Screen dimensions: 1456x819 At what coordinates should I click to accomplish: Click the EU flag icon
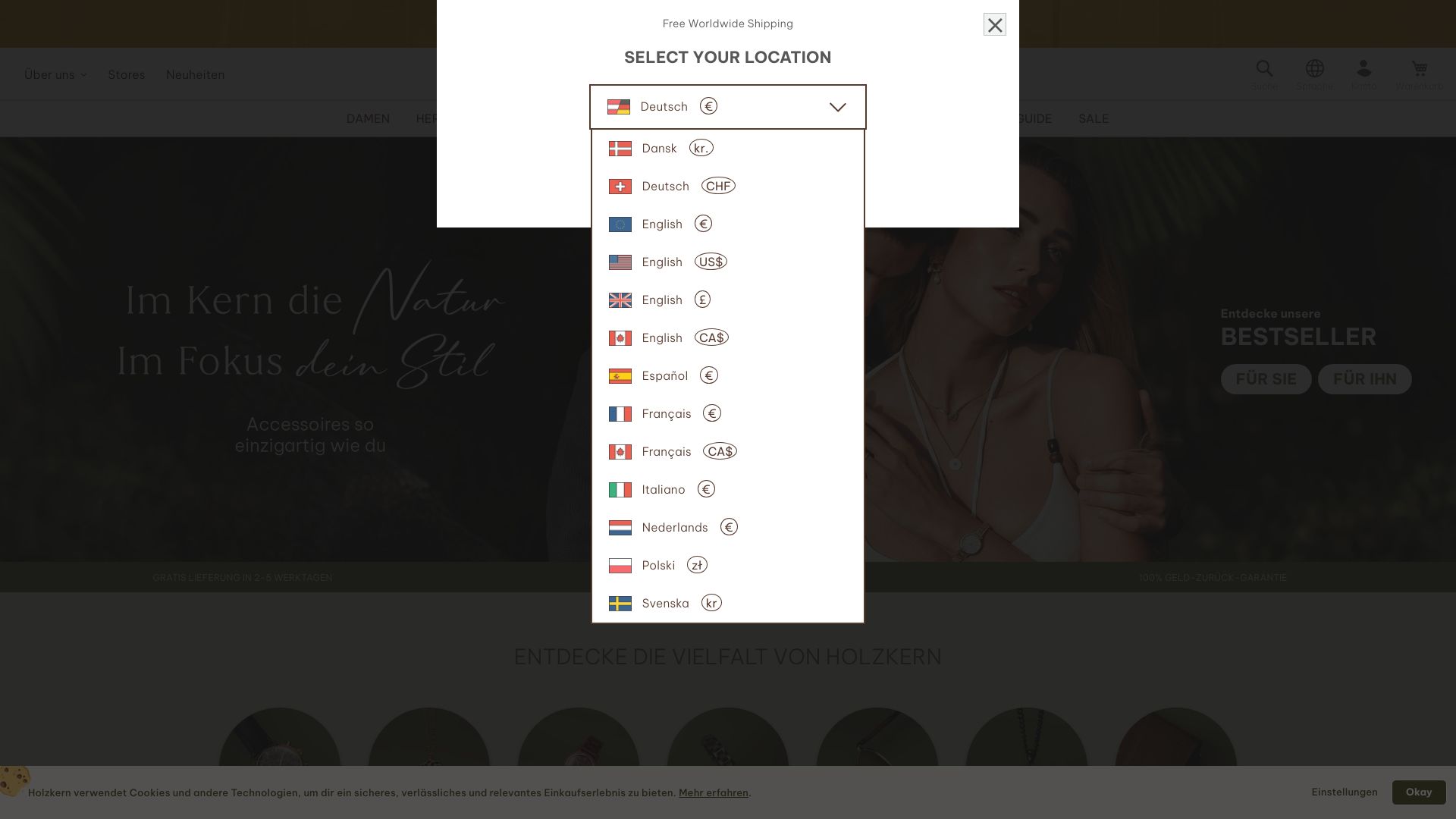coord(620,224)
